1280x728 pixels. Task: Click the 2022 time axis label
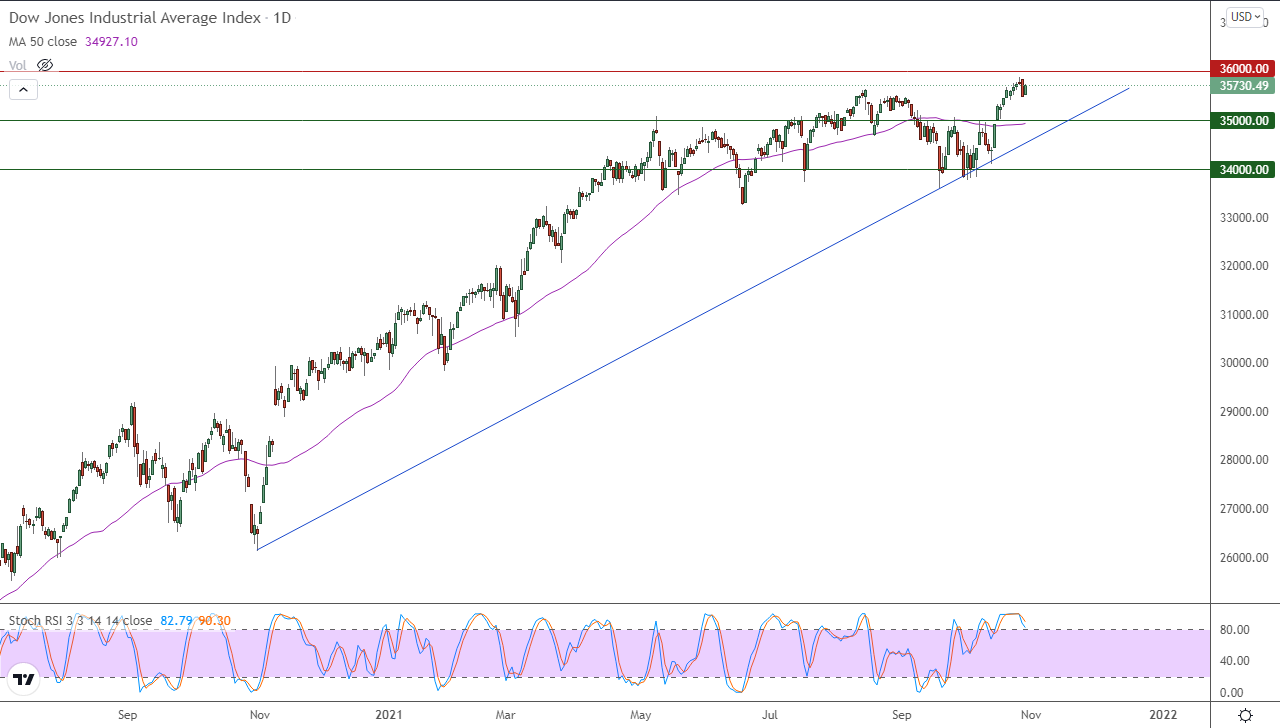1162,715
